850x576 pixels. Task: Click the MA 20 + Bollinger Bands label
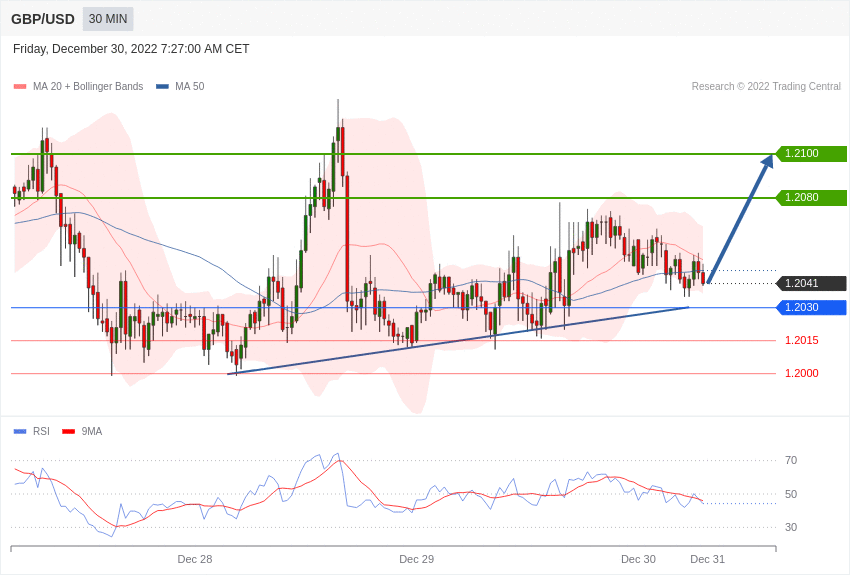click(x=88, y=86)
